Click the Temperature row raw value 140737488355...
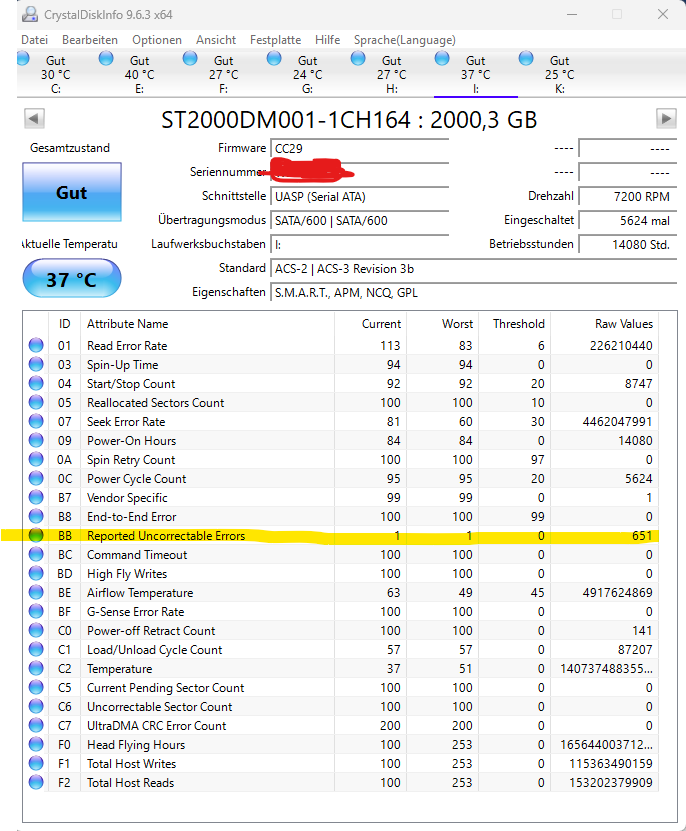The width and height of the screenshot is (686, 831). click(606, 668)
